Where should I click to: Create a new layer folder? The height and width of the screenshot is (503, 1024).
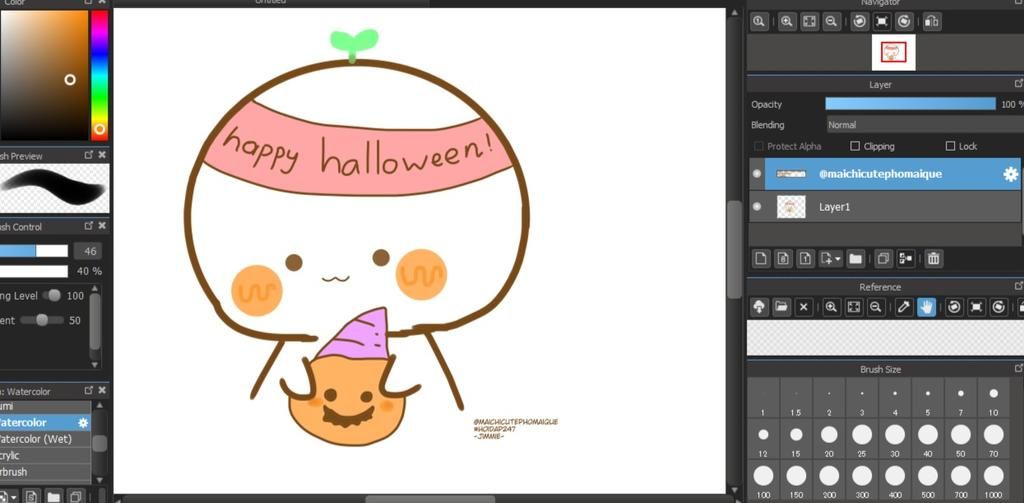[856, 259]
